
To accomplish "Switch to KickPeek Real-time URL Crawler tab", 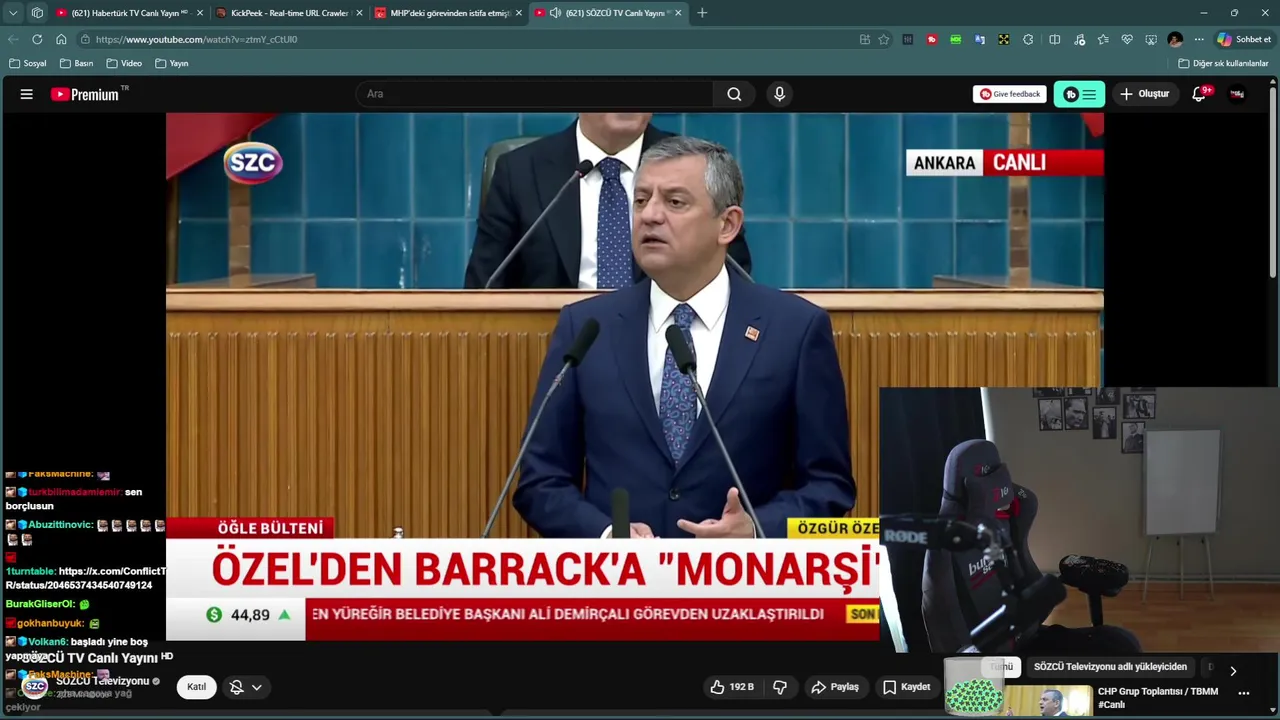I will coord(289,13).
